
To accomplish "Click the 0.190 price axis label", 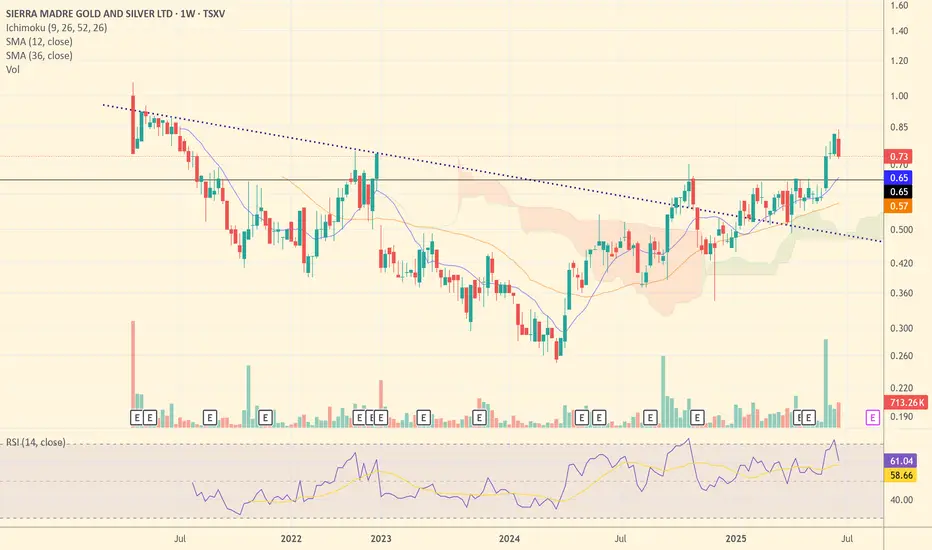I will 902,417.
